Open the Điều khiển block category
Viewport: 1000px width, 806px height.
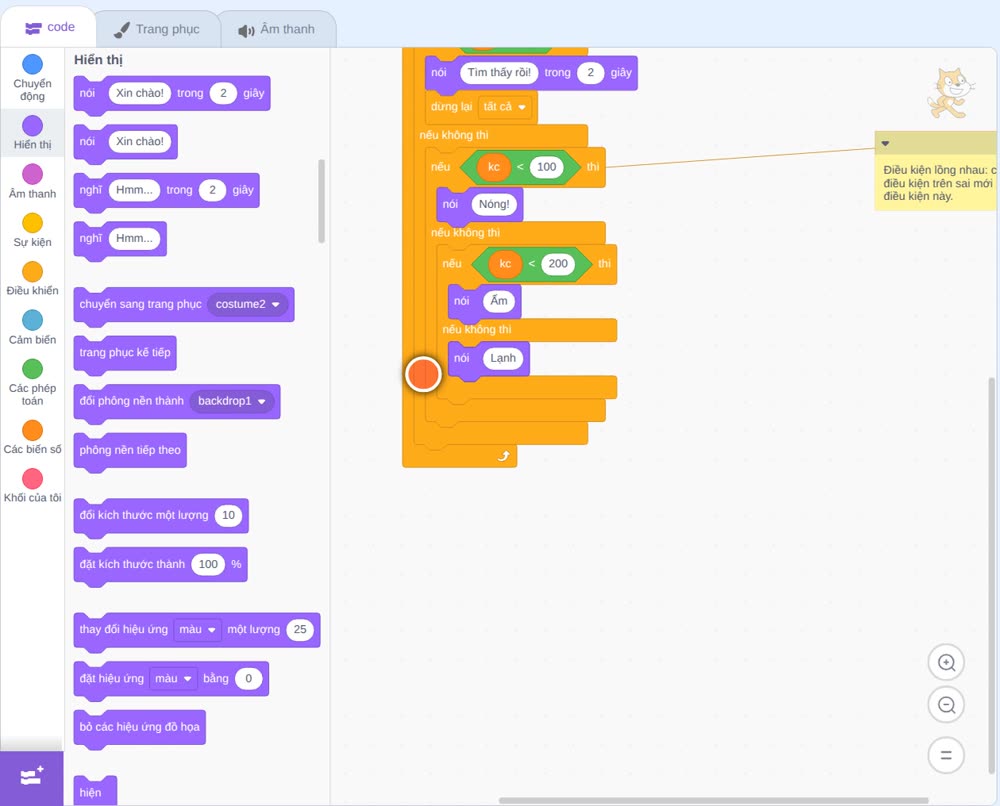click(33, 279)
